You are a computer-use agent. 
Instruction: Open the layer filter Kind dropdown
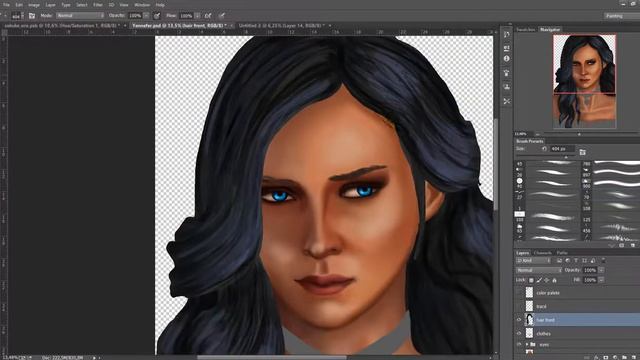tap(533, 260)
